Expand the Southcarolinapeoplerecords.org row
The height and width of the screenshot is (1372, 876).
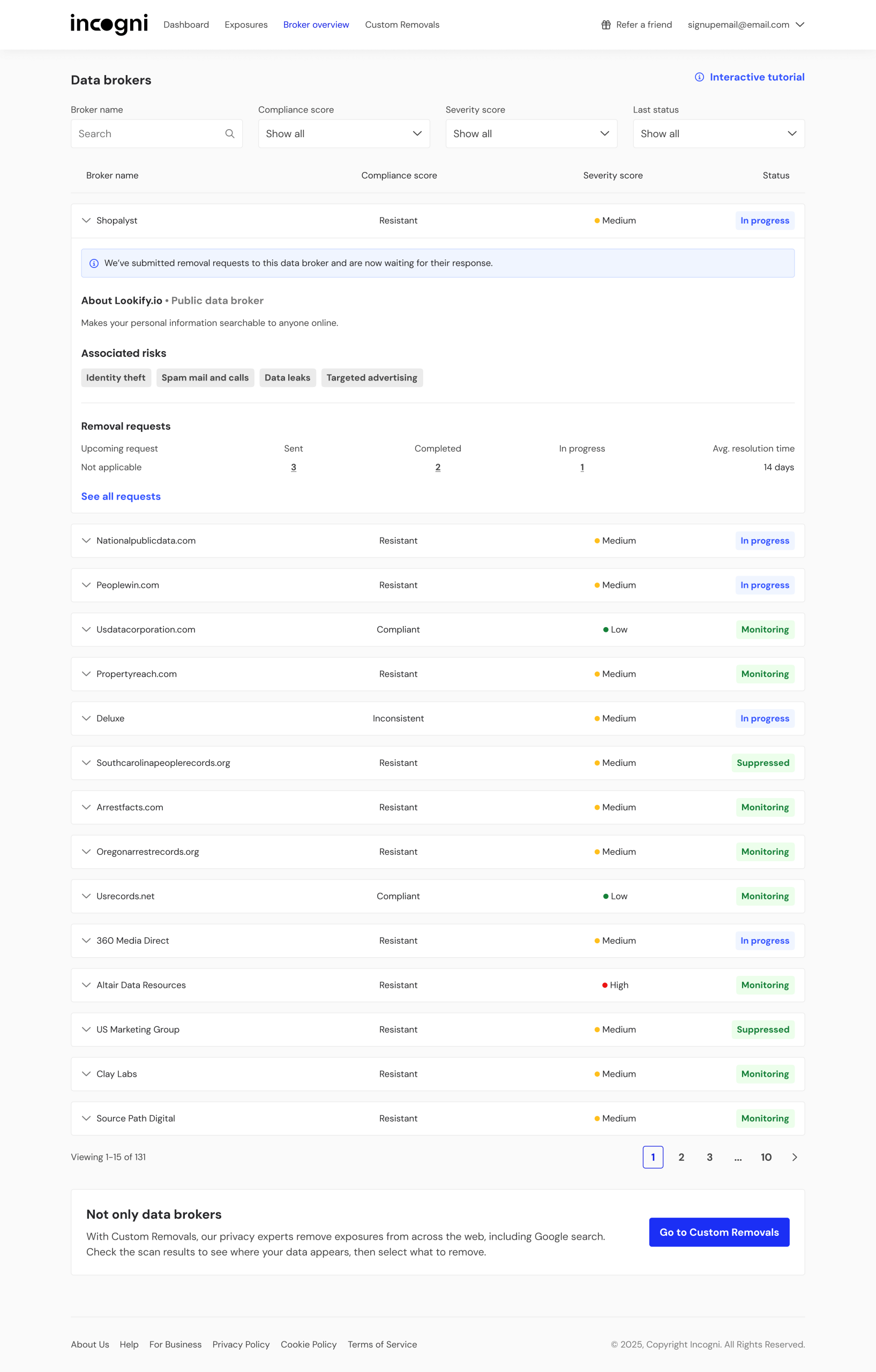click(x=86, y=763)
